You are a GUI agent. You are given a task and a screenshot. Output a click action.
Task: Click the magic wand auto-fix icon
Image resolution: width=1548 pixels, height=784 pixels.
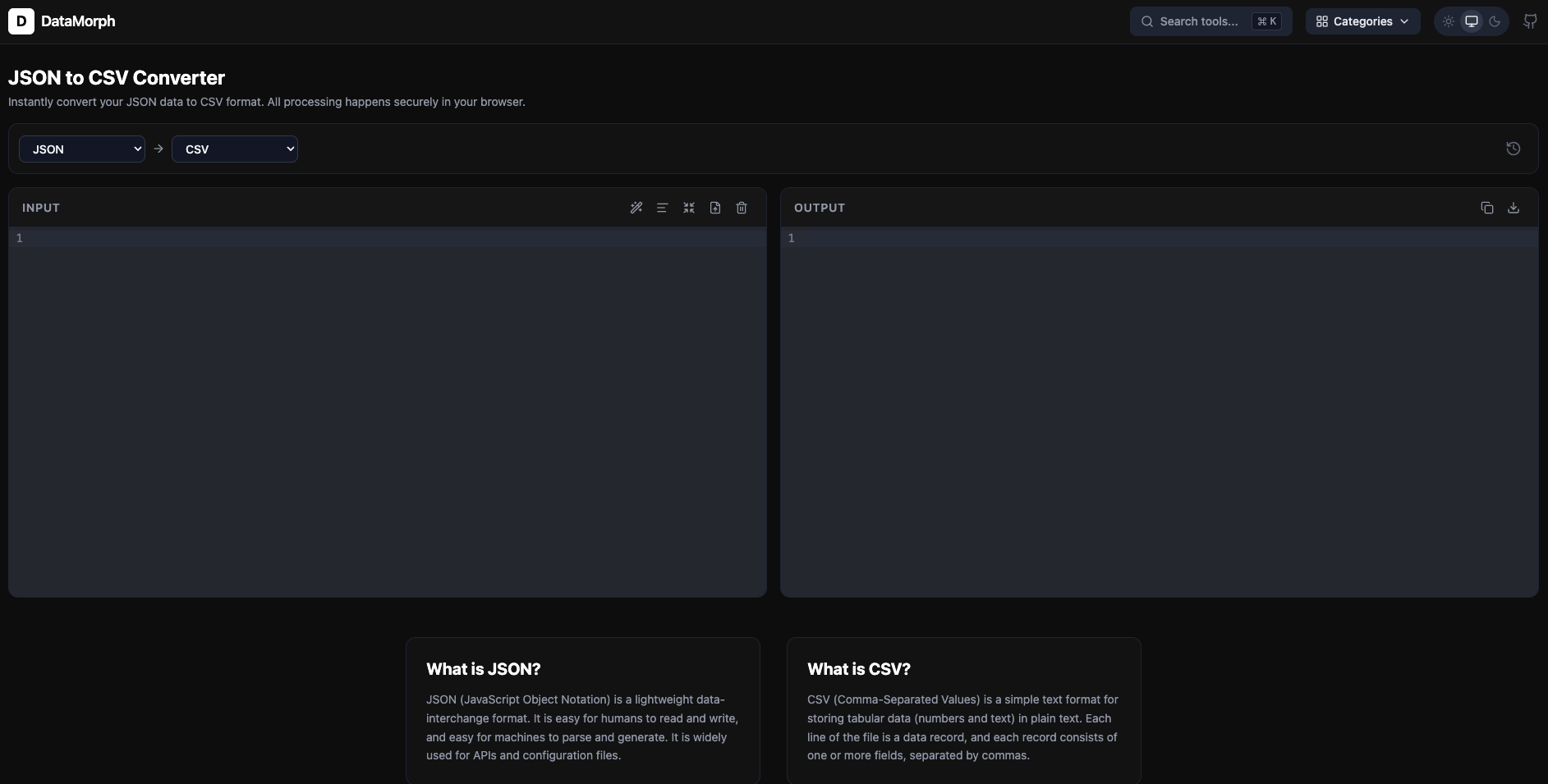[636, 208]
